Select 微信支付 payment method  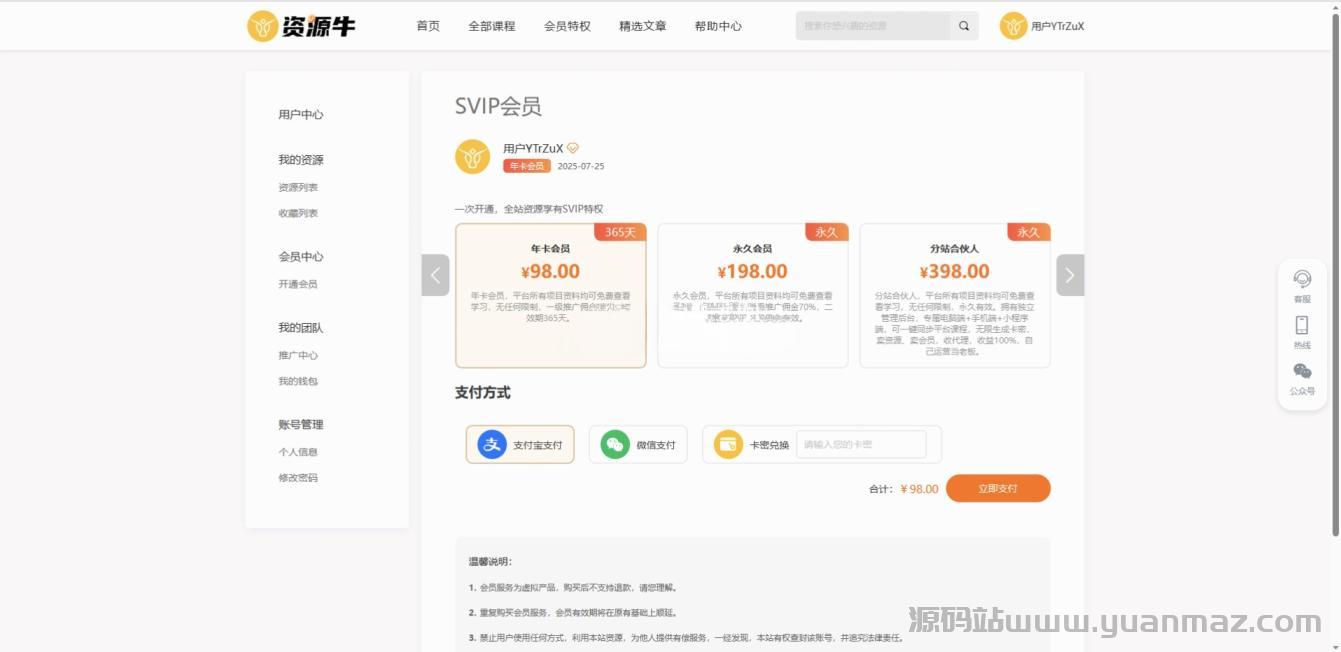[x=638, y=444]
